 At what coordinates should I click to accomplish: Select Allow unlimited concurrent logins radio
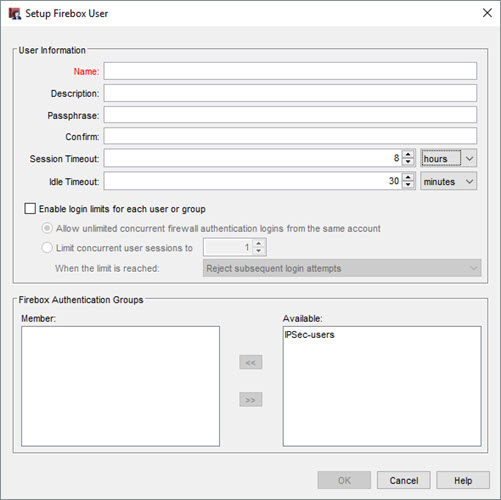tap(47, 228)
